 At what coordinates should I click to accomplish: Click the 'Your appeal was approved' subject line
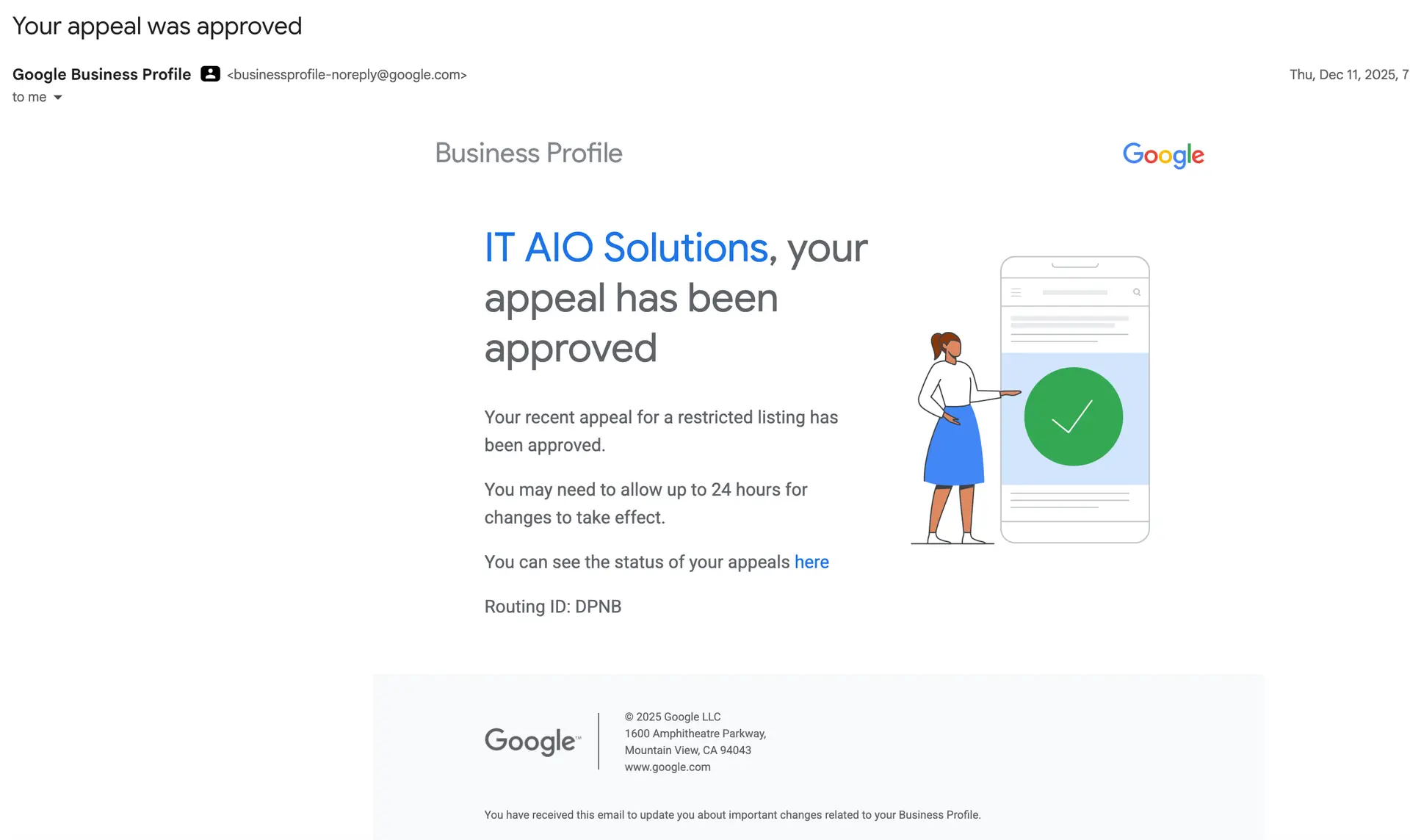(157, 26)
